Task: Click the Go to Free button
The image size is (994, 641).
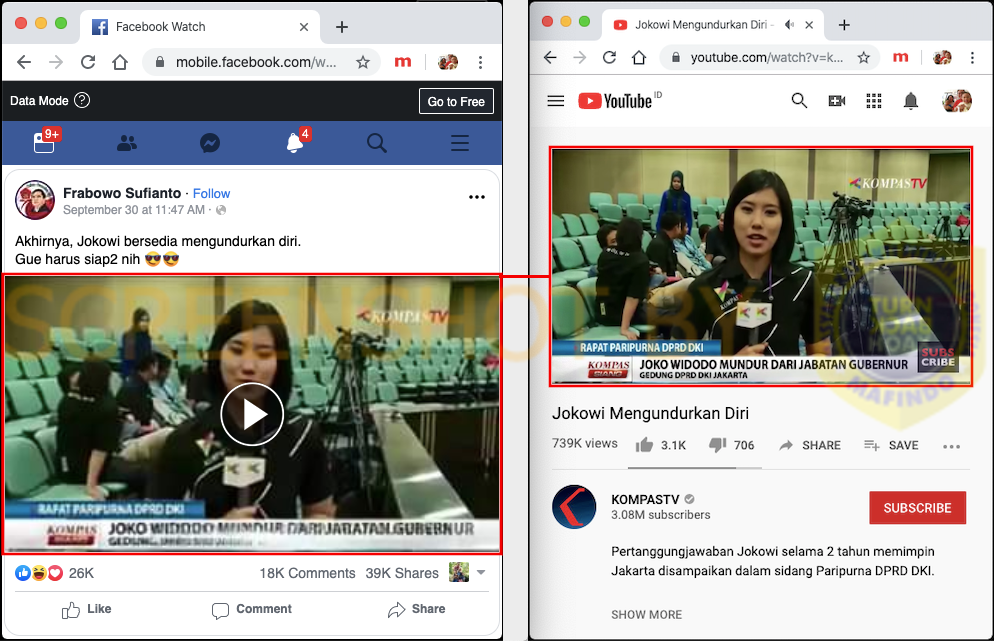Action: pos(456,101)
